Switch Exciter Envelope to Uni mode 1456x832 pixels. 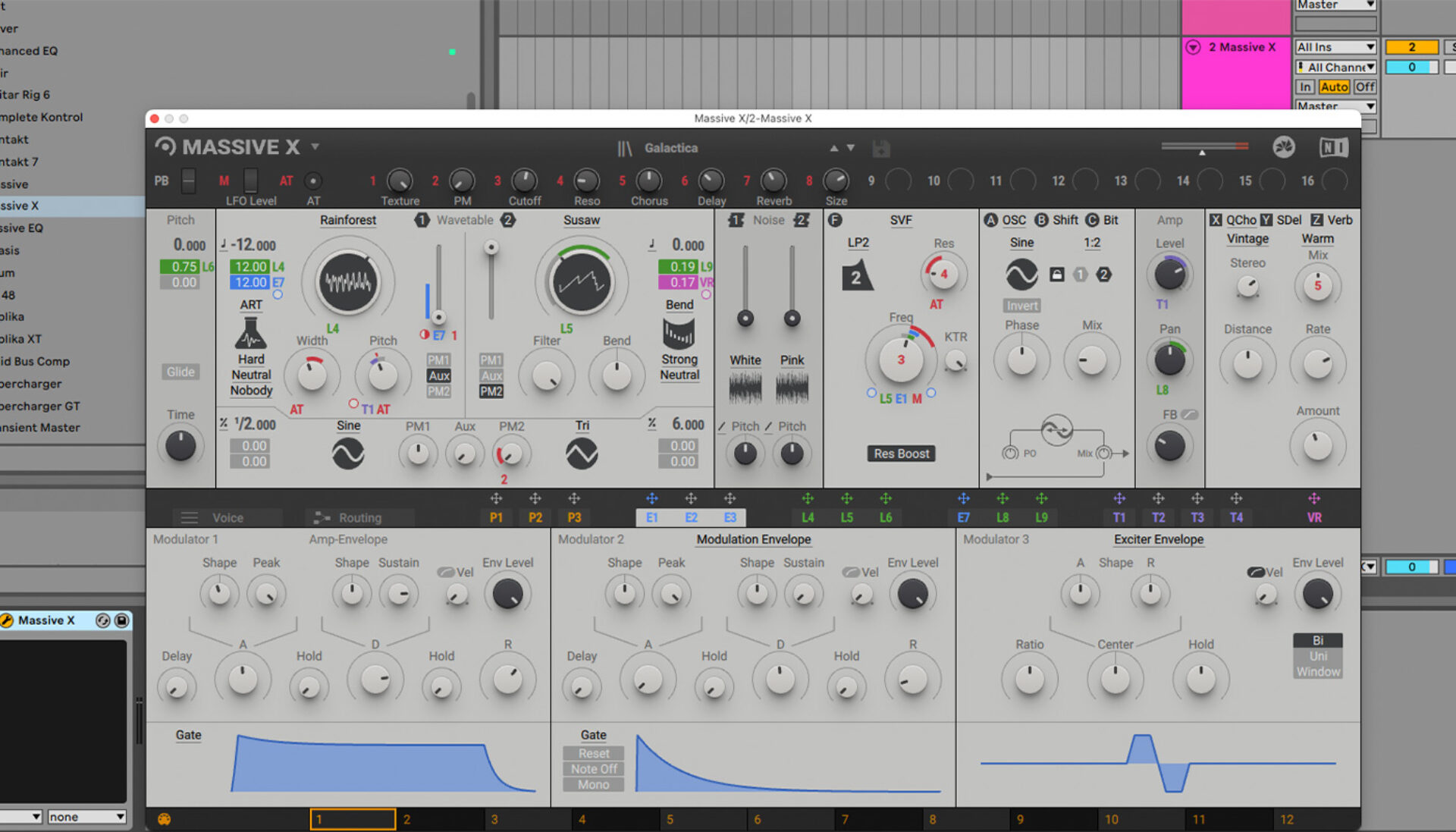(x=1317, y=655)
